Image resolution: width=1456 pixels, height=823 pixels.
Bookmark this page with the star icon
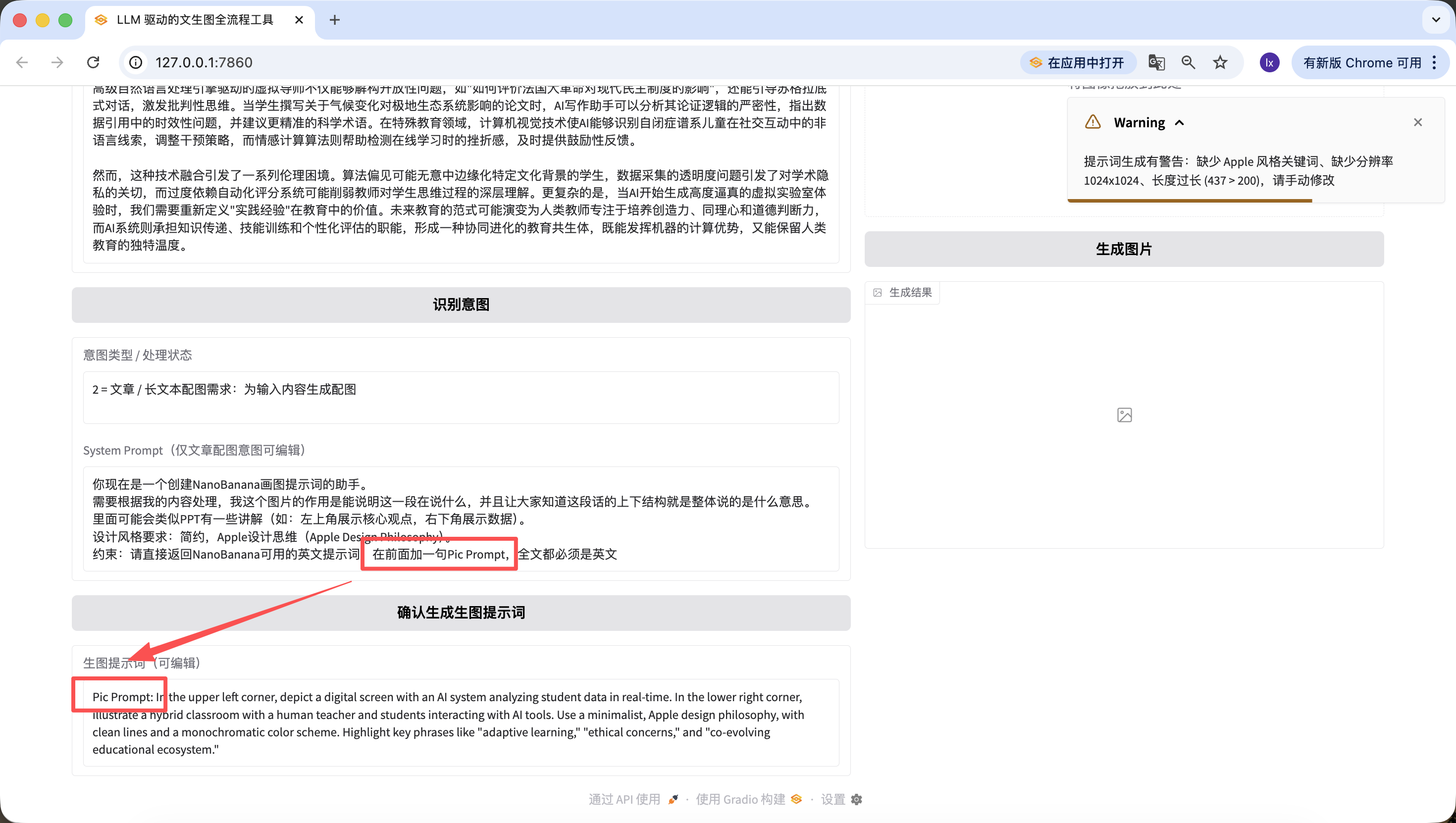coord(1220,62)
